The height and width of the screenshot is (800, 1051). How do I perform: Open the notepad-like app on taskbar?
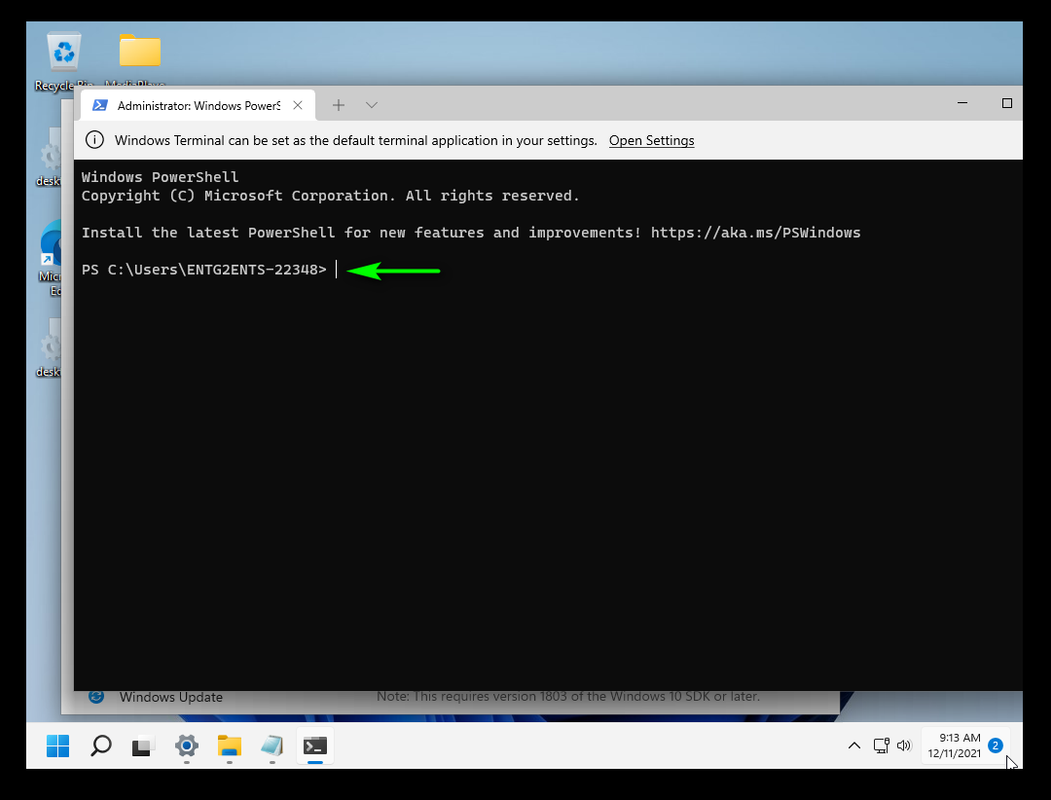click(x=272, y=746)
